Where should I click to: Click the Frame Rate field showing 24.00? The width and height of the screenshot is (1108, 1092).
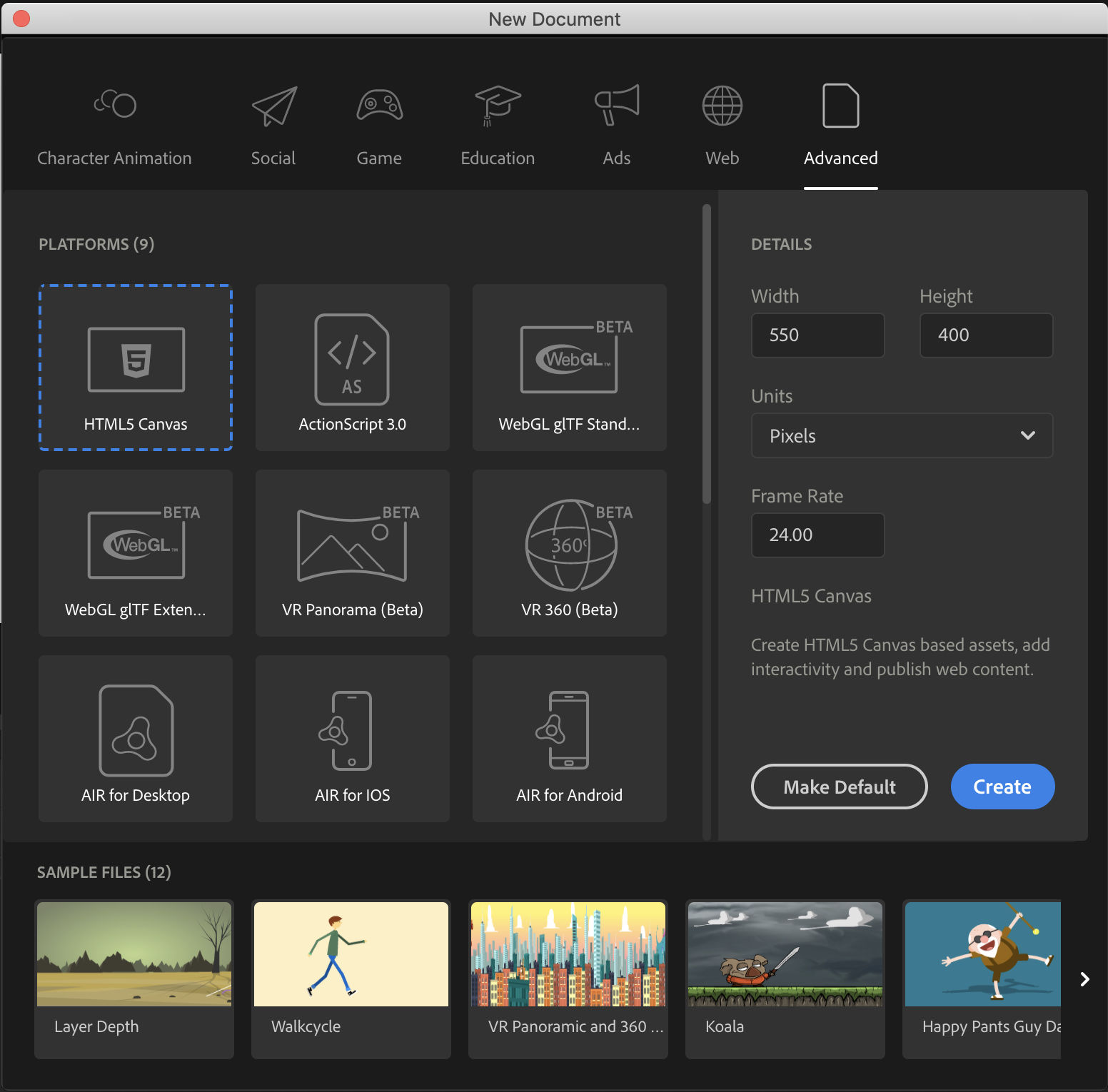818,535
